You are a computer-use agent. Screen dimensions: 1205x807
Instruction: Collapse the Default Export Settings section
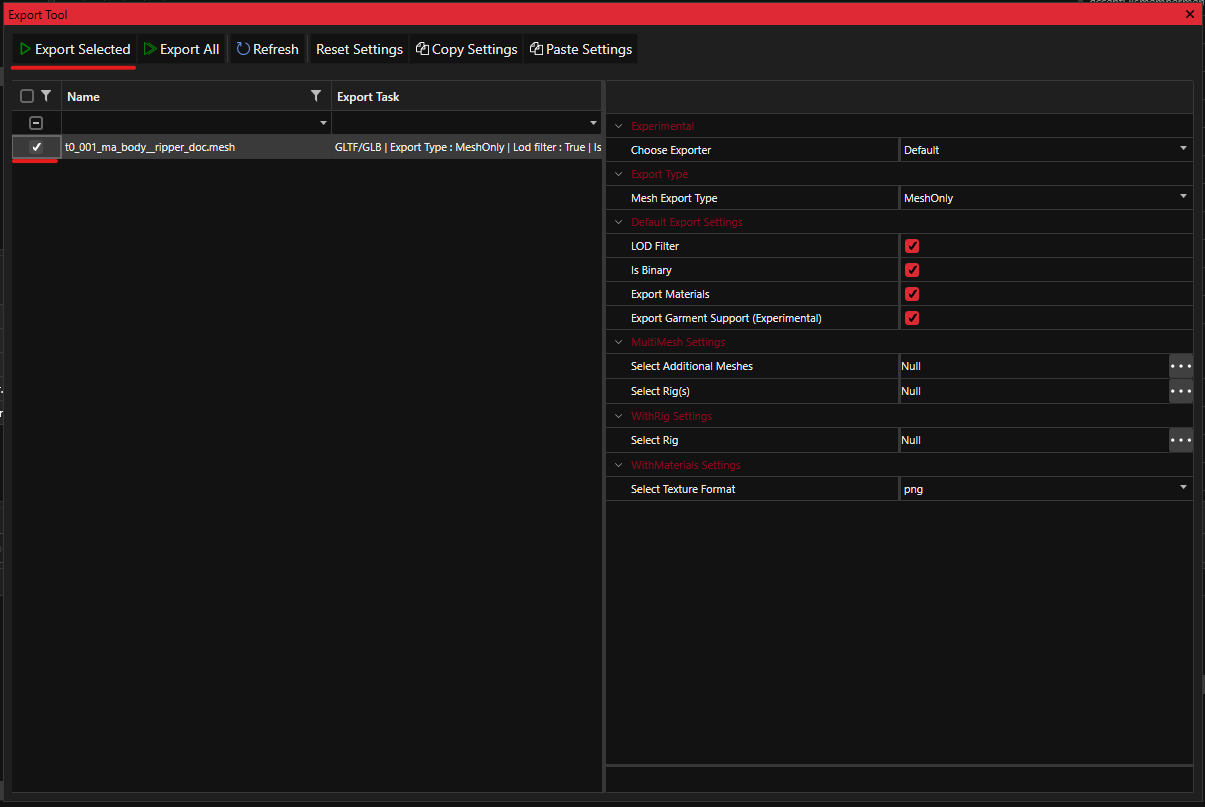618,222
